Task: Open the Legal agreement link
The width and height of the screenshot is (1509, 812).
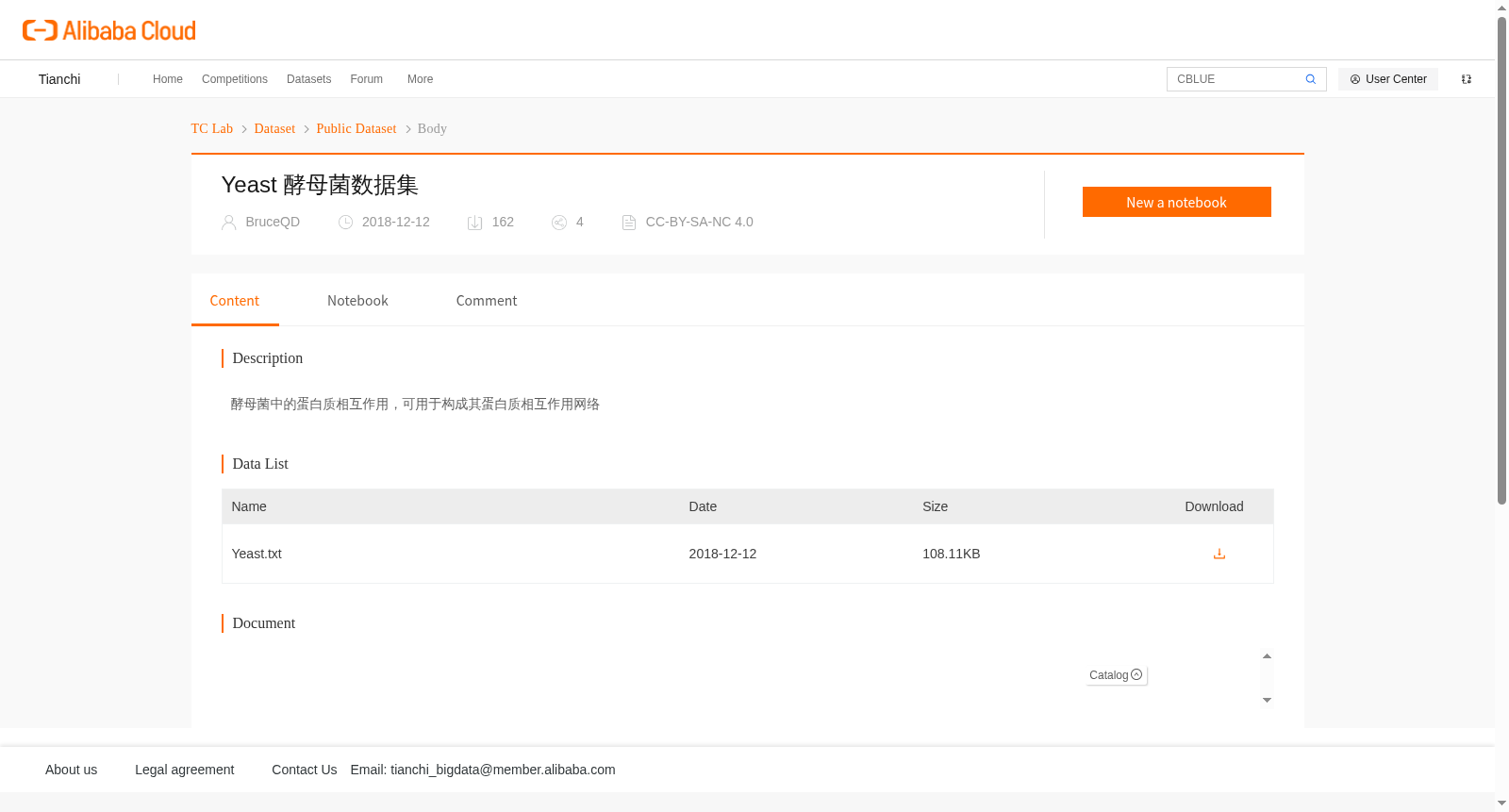Action: tap(185, 770)
